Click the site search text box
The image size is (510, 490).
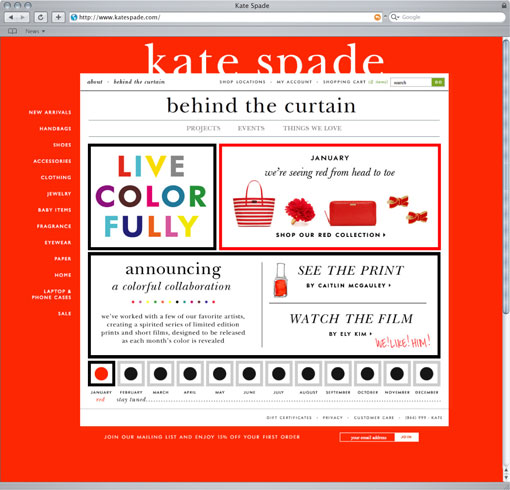coord(411,82)
